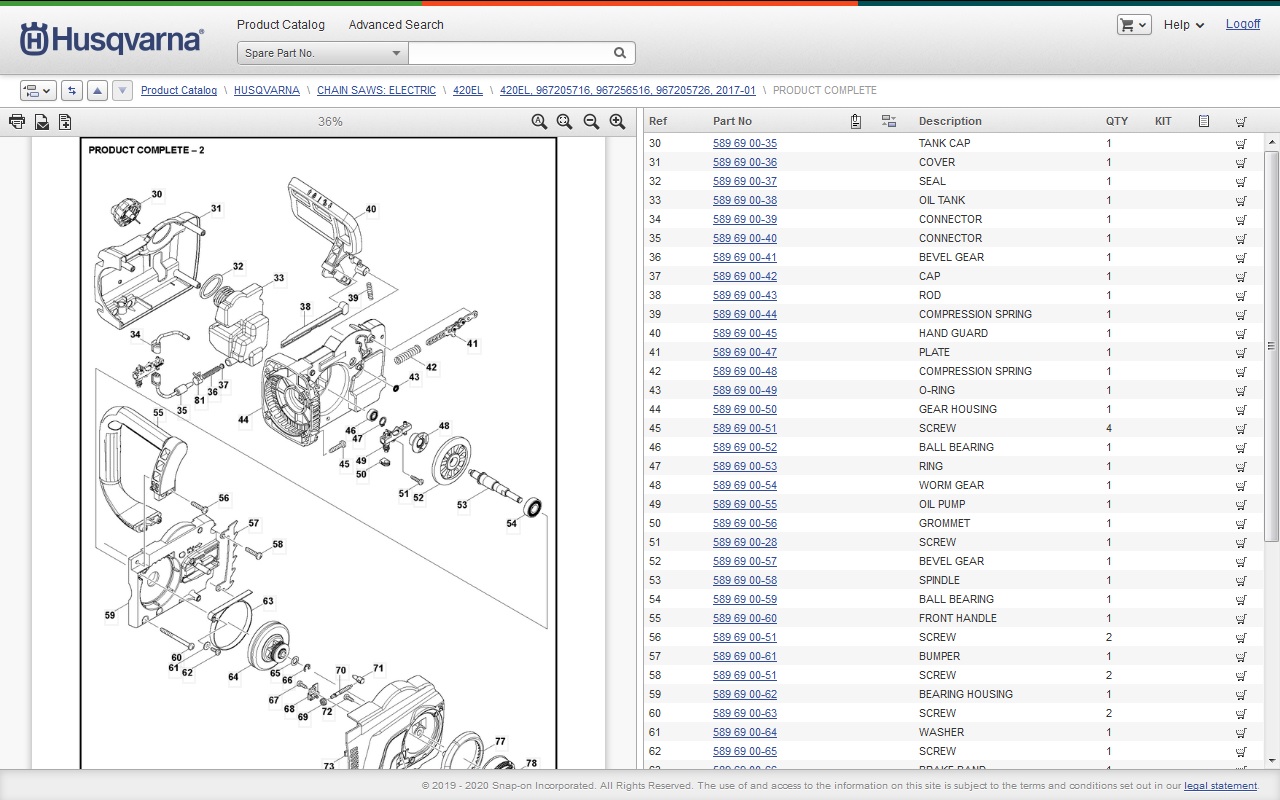The height and width of the screenshot is (800, 1280).
Task: Open the Spare Part No. search type dropdown
Action: 322,53
